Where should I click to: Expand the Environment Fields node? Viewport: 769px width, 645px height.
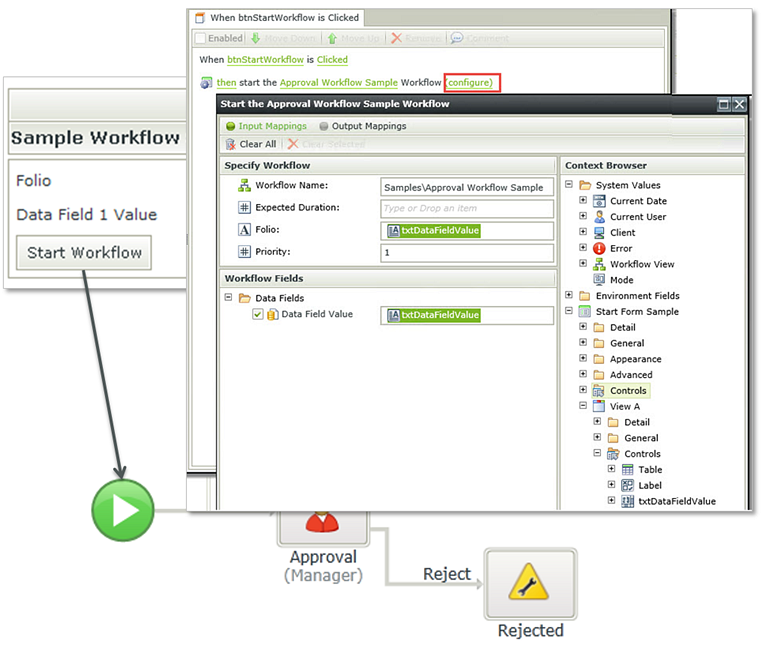[x=568, y=295]
